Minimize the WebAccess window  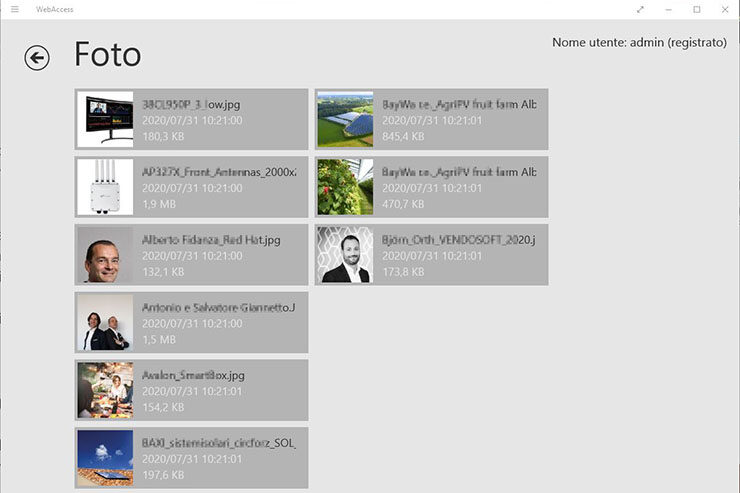point(668,9)
